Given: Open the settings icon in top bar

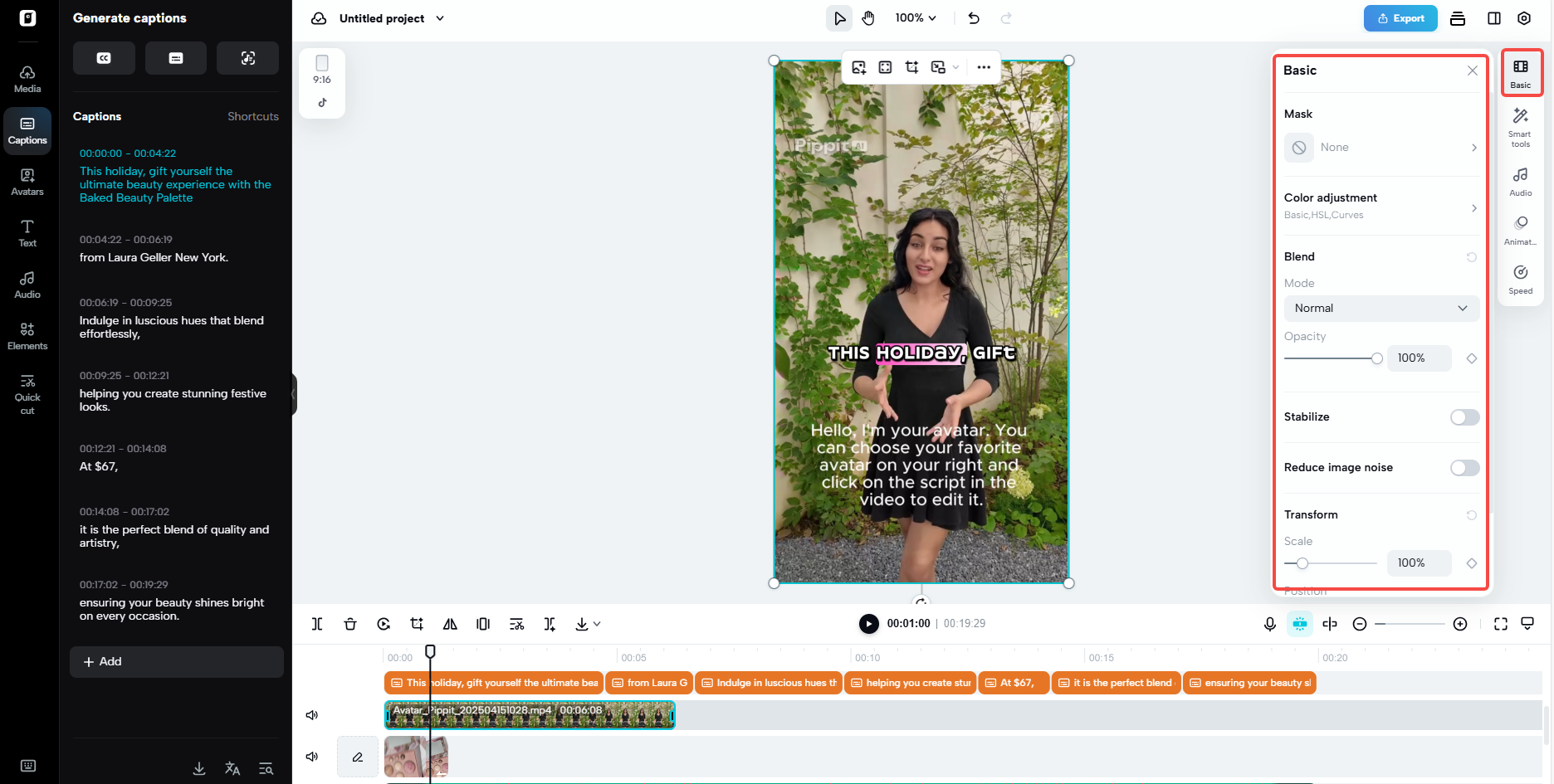Looking at the screenshot, I should point(1524,18).
